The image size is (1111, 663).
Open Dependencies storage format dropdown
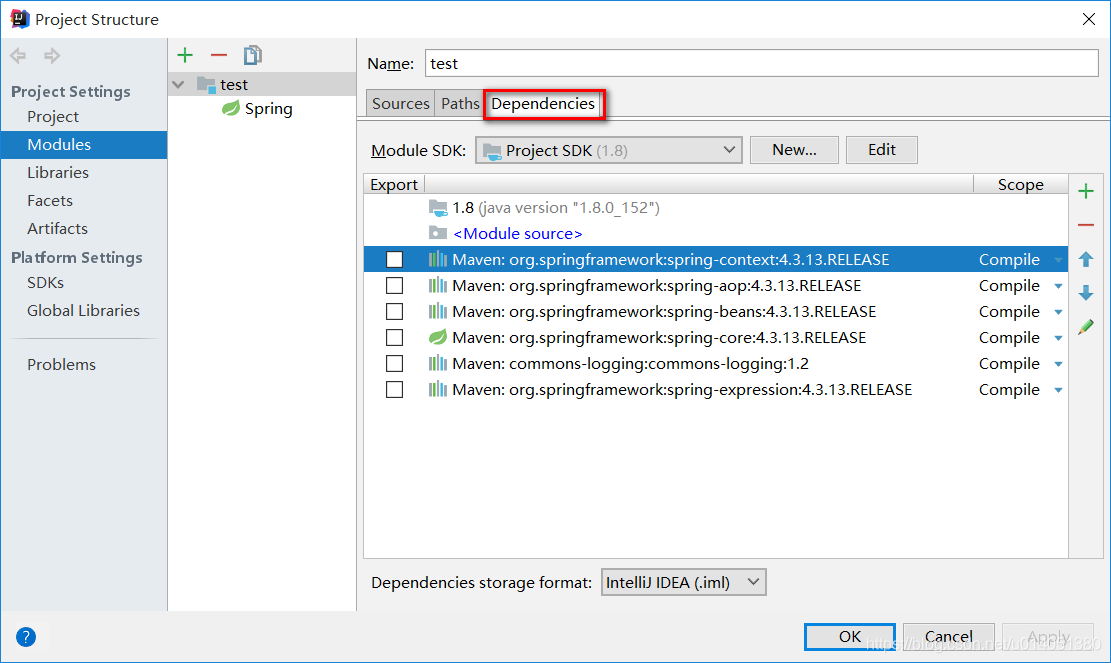pyautogui.click(x=684, y=582)
